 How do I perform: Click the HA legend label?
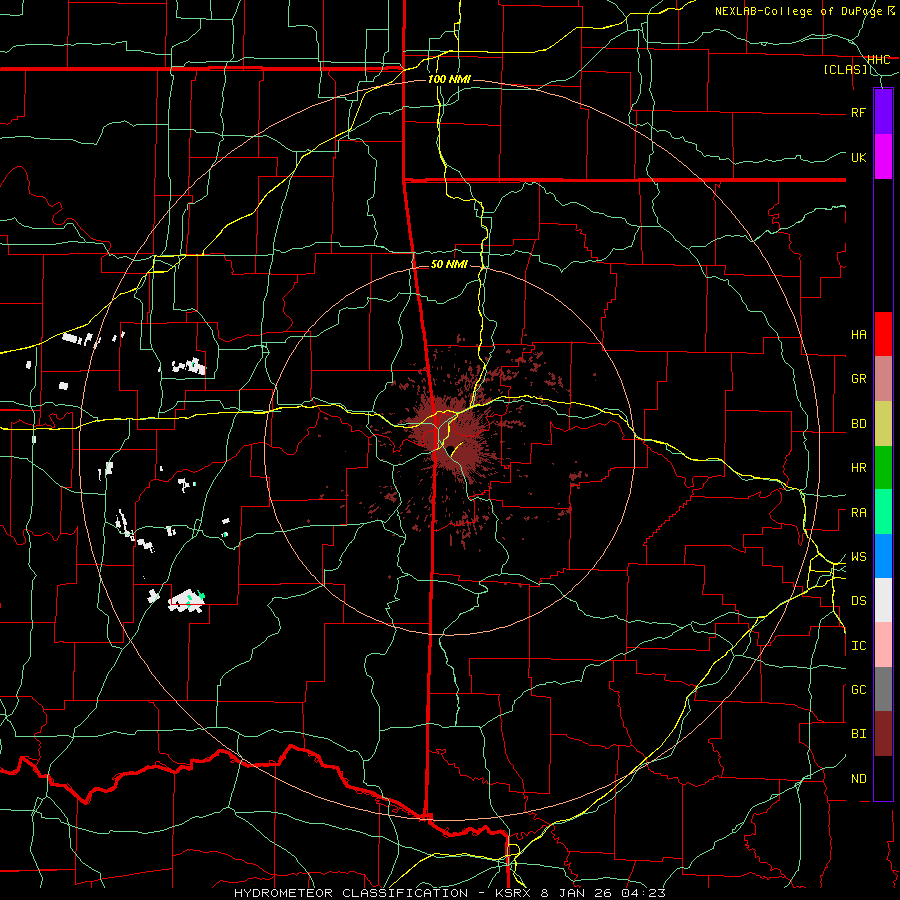tap(858, 335)
